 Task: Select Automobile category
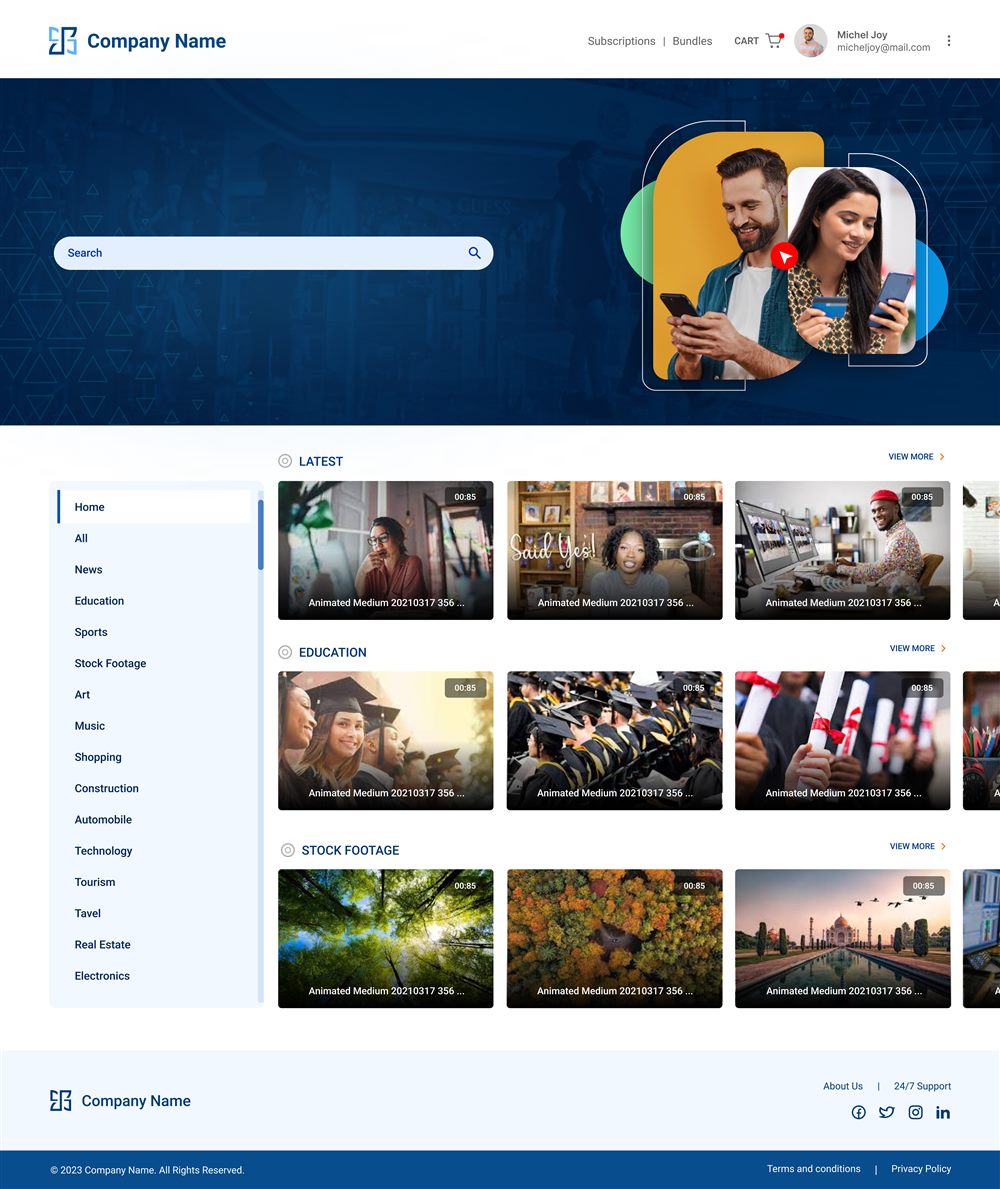click(x=103, y=820)
